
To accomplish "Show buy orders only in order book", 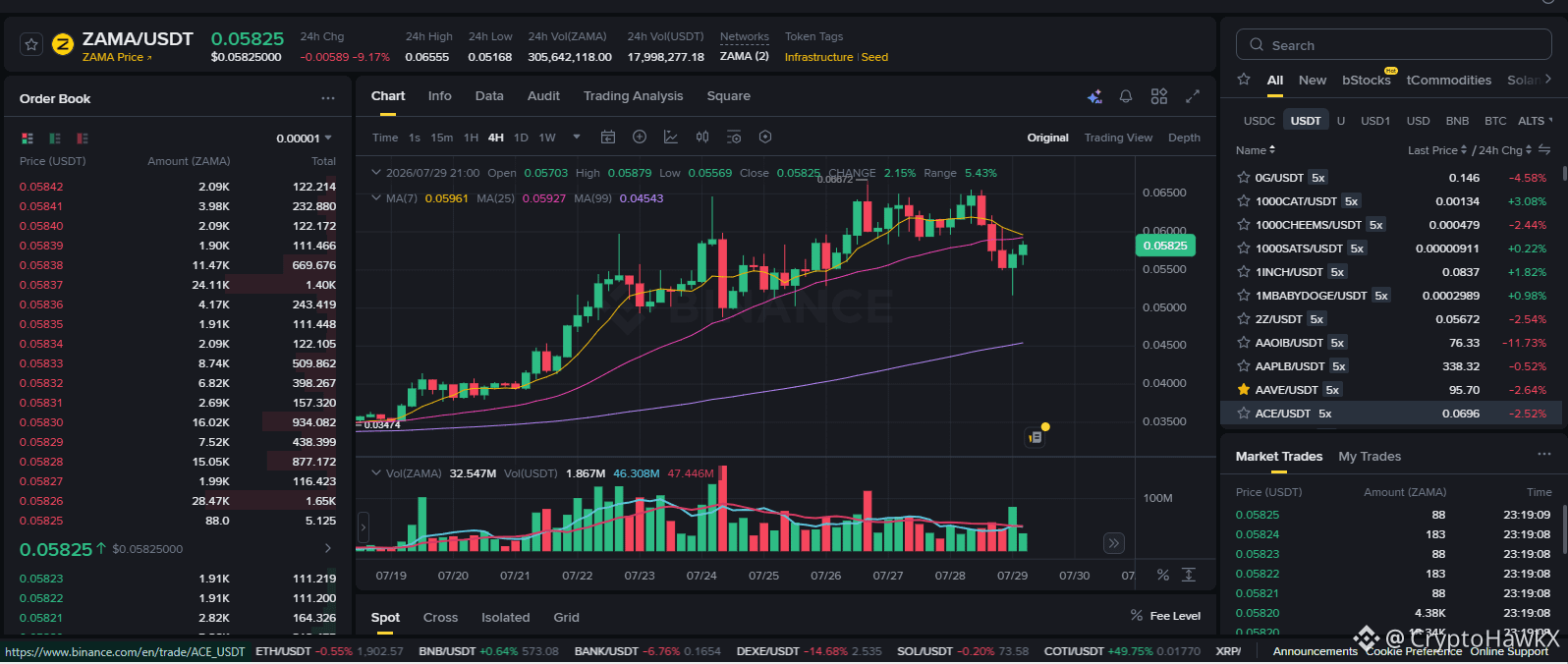I will click(x=55, y=138).
